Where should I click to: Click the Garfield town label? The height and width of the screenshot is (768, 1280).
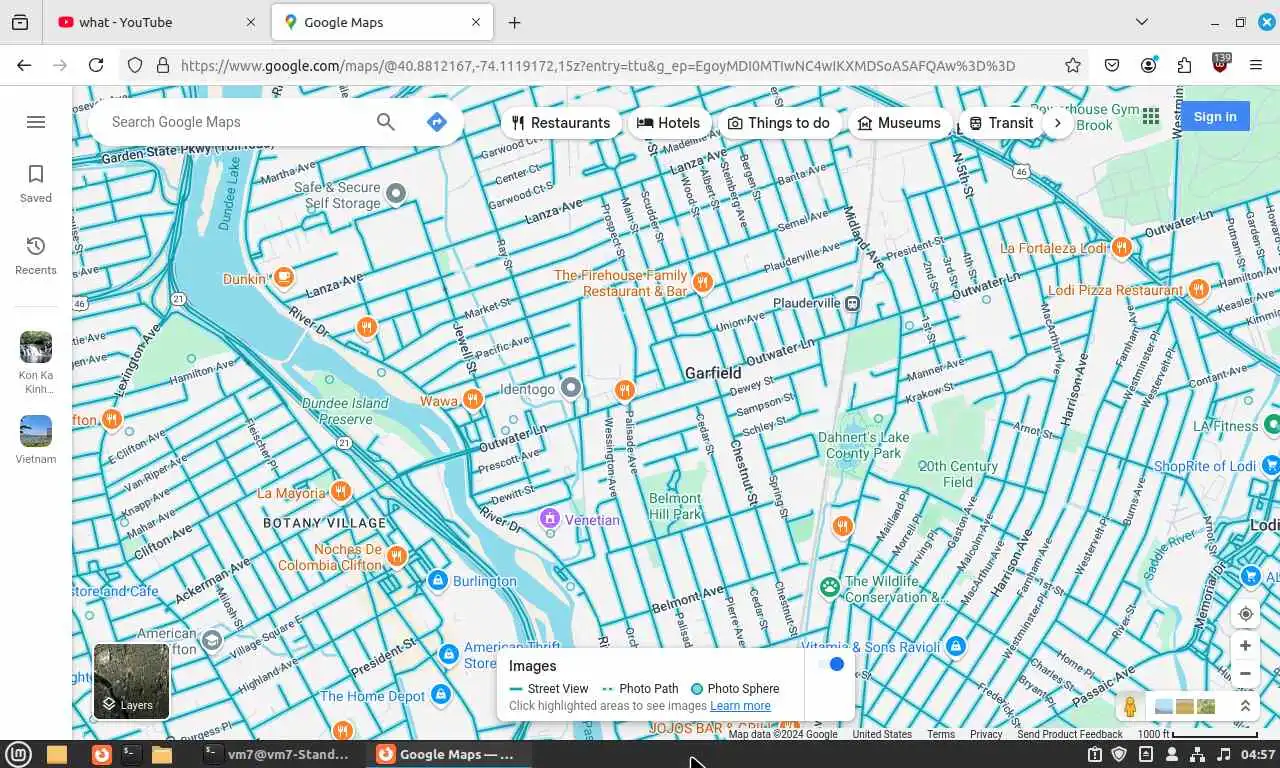tap(713, 373)
